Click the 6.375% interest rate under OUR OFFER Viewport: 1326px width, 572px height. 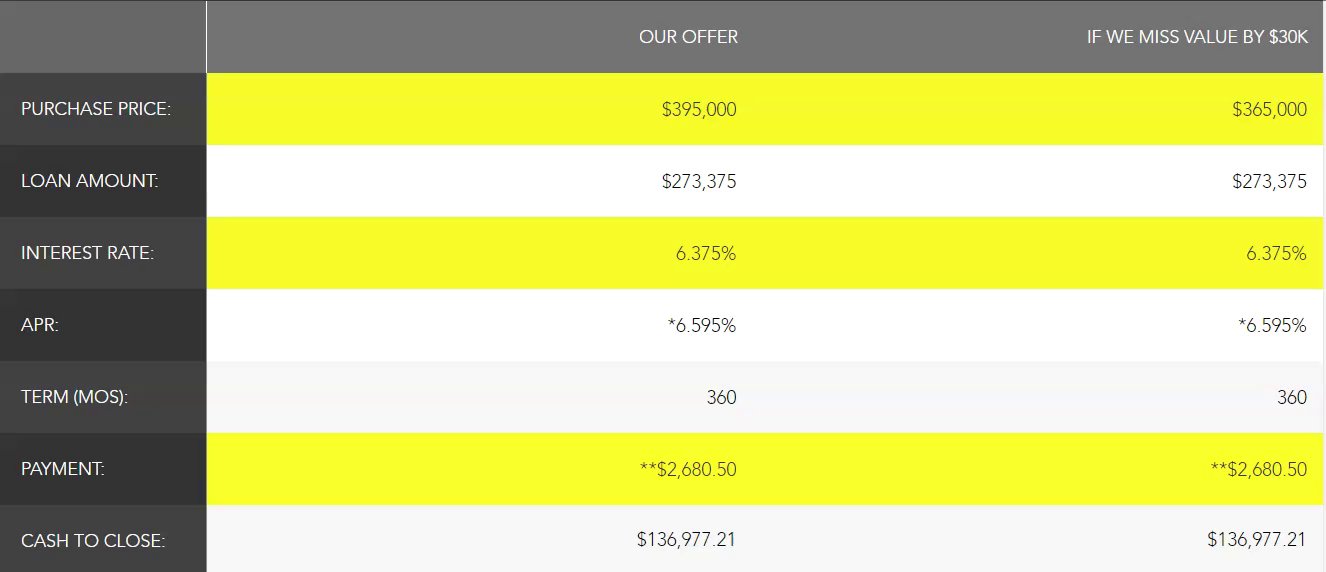coord(706,253)
